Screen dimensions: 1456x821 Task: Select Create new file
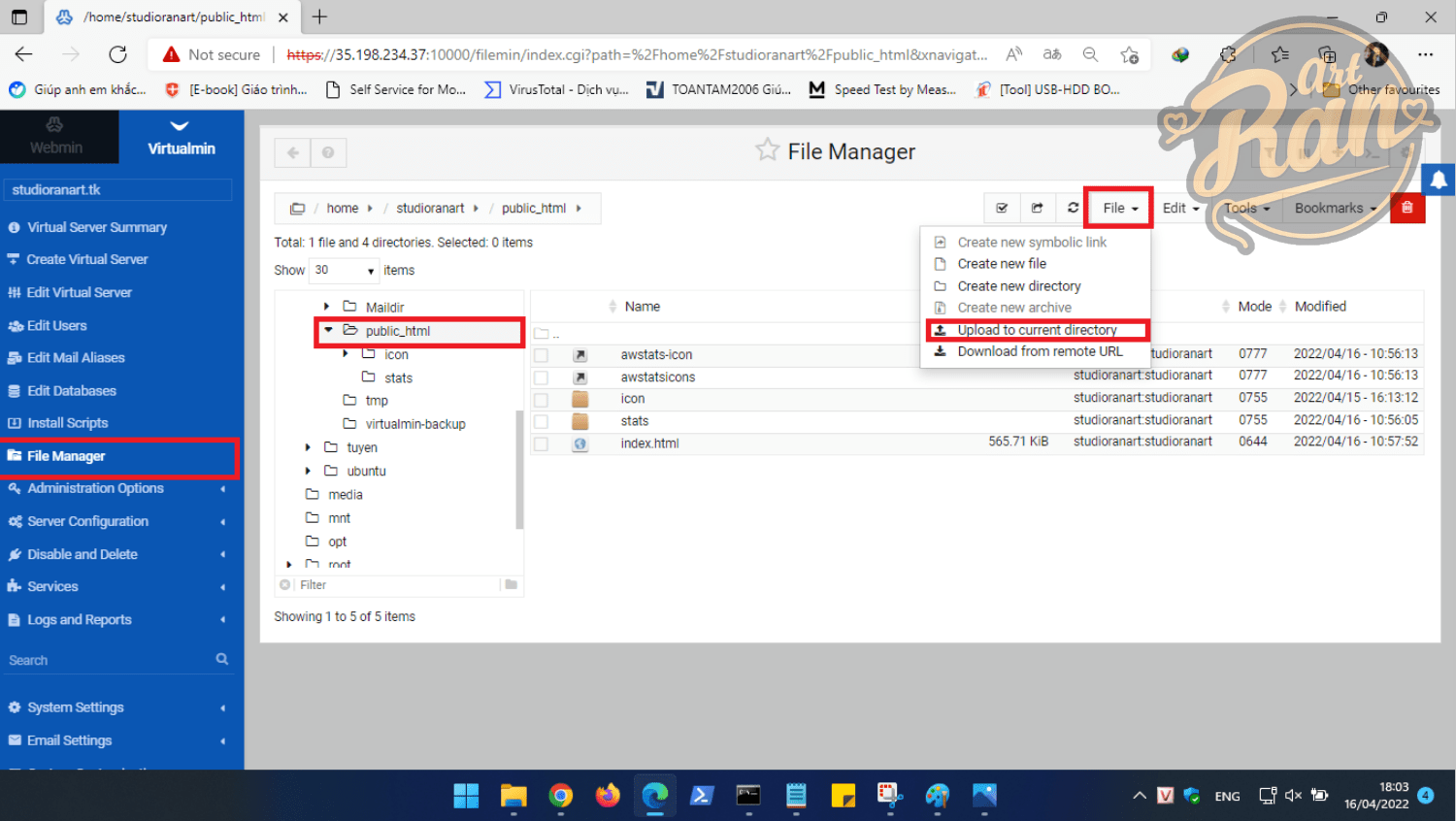tap(1002, 263)
